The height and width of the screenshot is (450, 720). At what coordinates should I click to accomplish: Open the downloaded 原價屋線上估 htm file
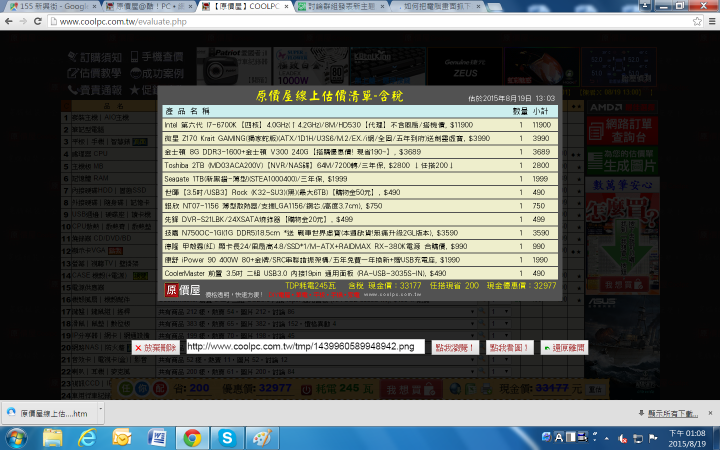(51, 413)
